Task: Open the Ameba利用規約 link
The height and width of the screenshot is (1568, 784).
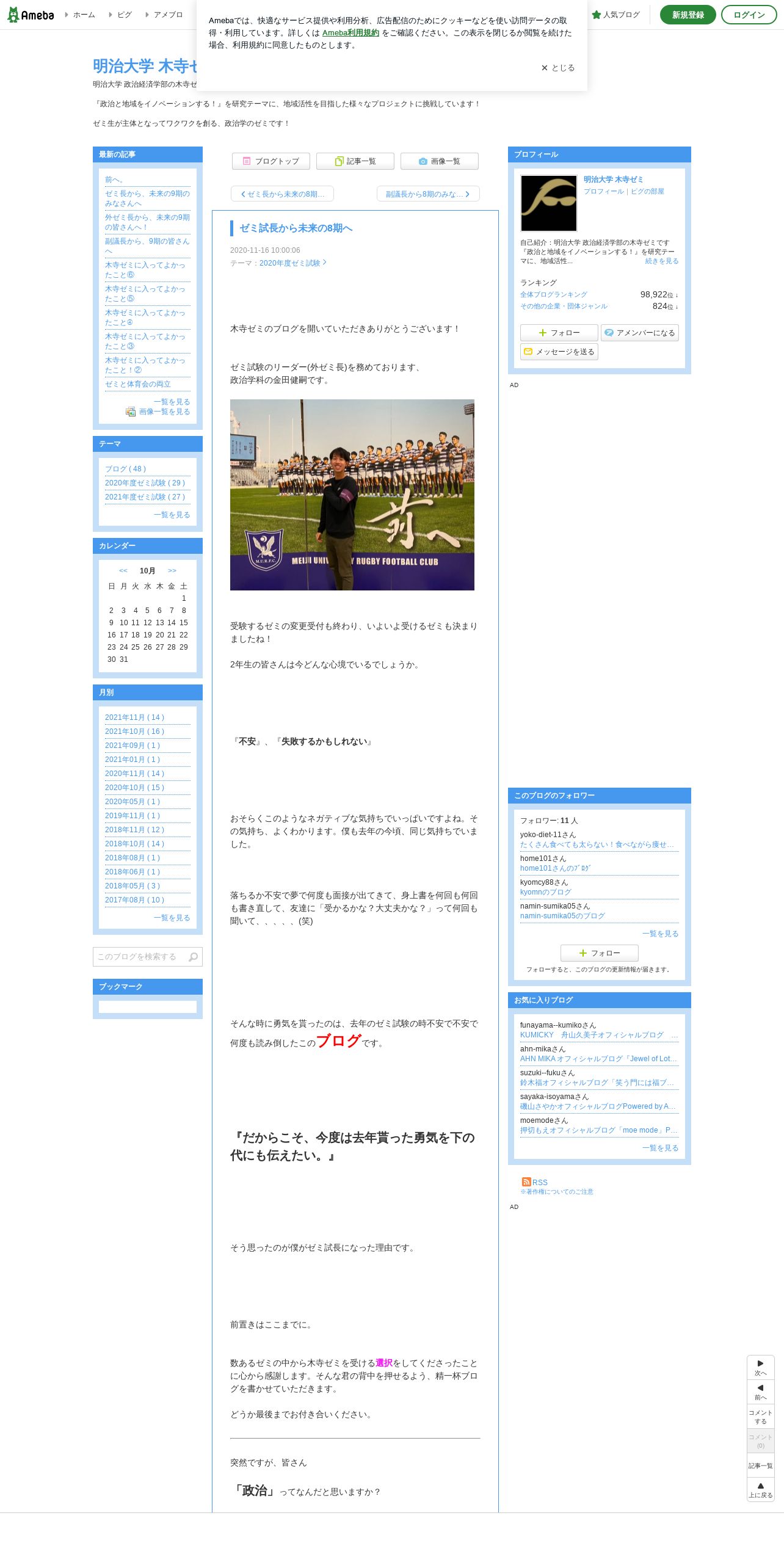Action: coord(350,33)
